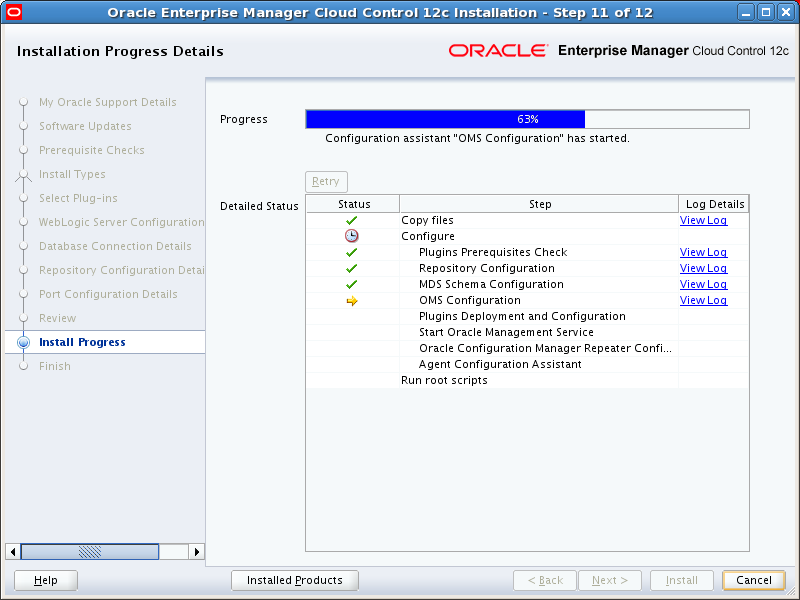Click the checkmark for Plugins Prerequisites Check
Viewport: 800px width, 600px height.
point(352,253)
